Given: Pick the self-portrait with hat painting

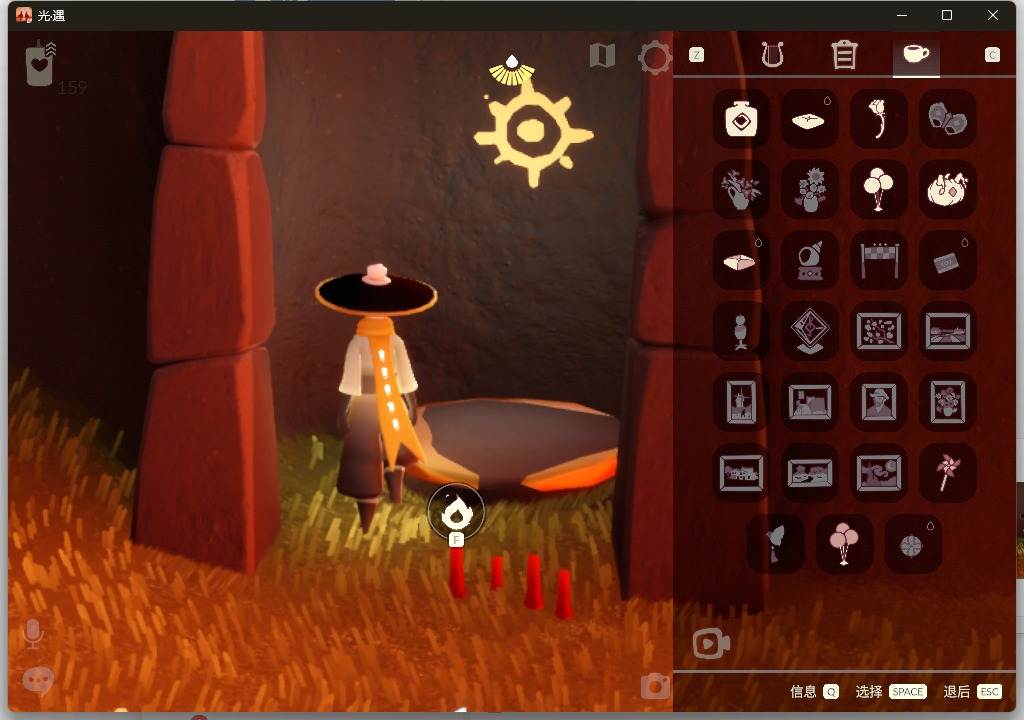Looking at the screenshot, I should pyautogui.click(x=878, y=401).
